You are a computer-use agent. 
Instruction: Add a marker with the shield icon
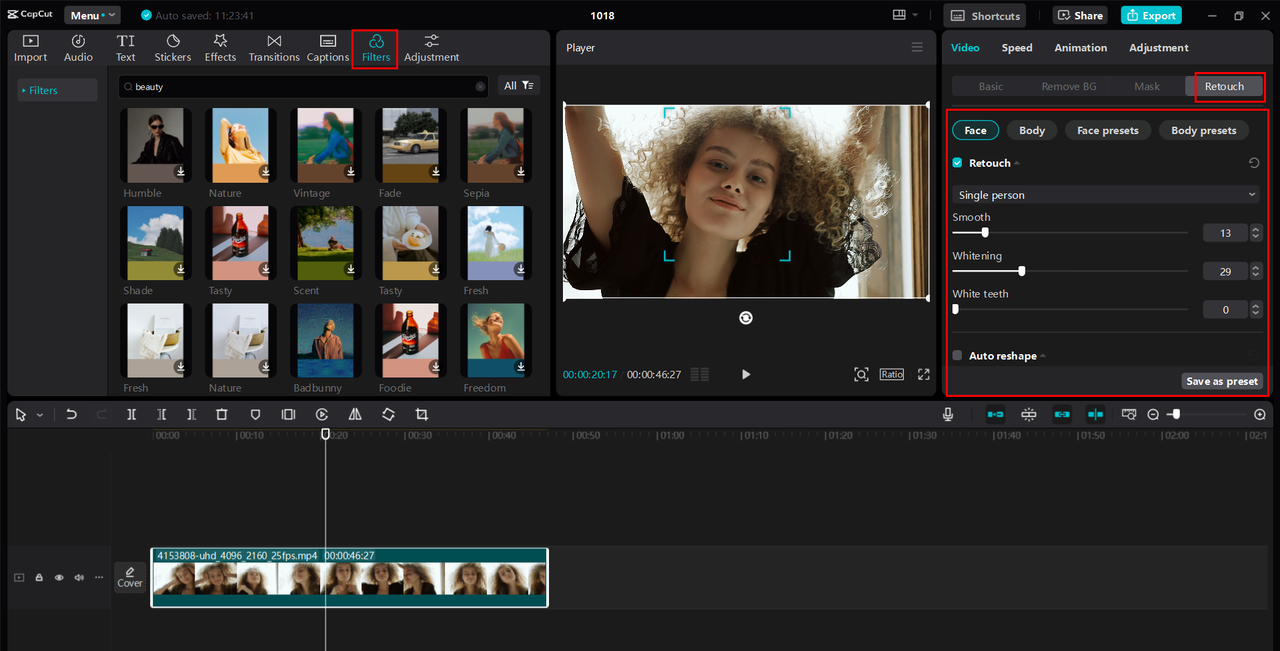255,414
